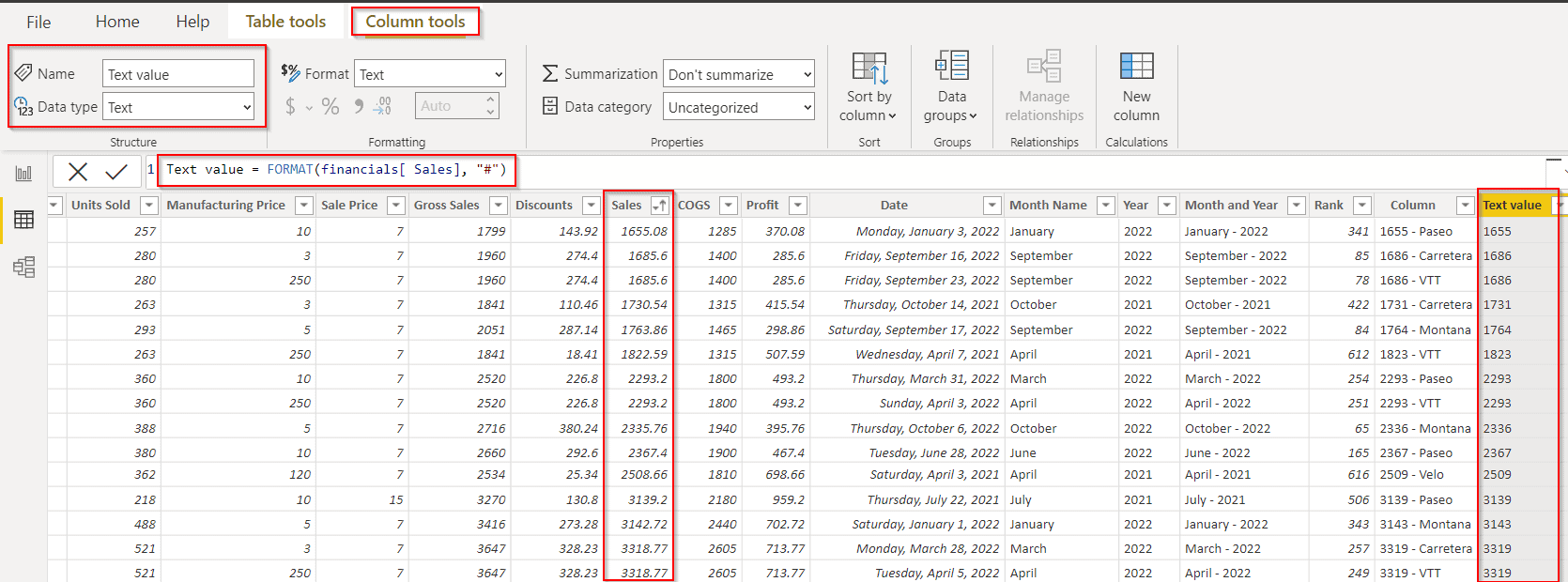Open Month Name column filter dropdown
Image resolution: width=1568 pixels, height=582 pixels.
1106,205
